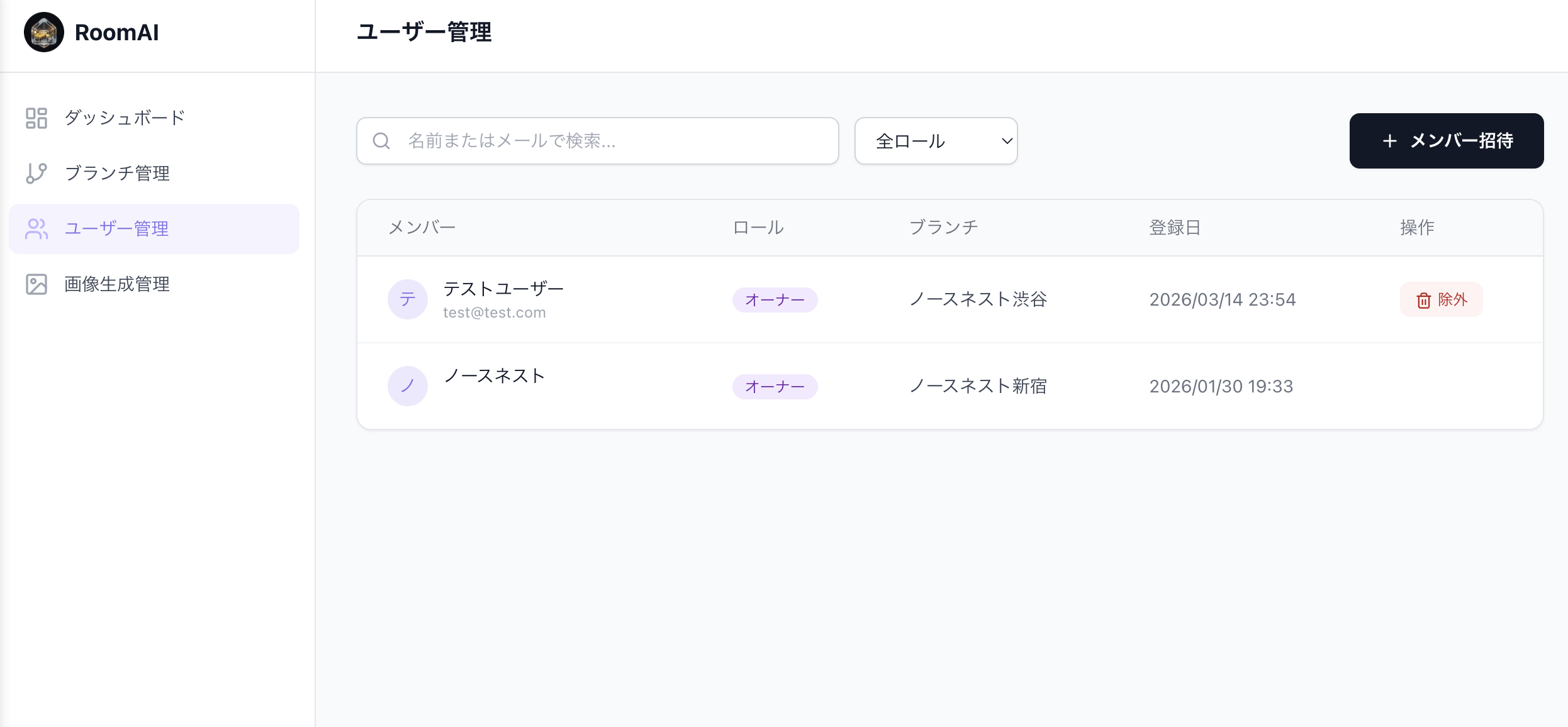Click the ノ avatar of ノースネスト
Image resolution: width=1568 pixels, height=727 pixels.
tap(408, 386)
